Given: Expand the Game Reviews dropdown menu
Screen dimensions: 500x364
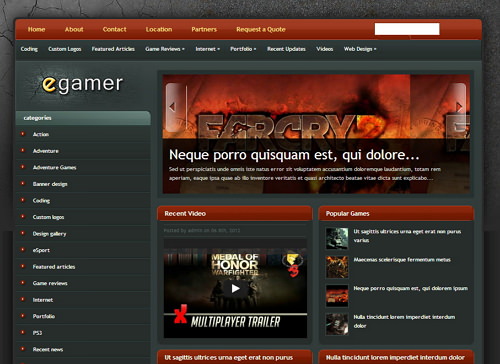Looking at the screenshot, I should pyautogui.click(x=165, y=49).
